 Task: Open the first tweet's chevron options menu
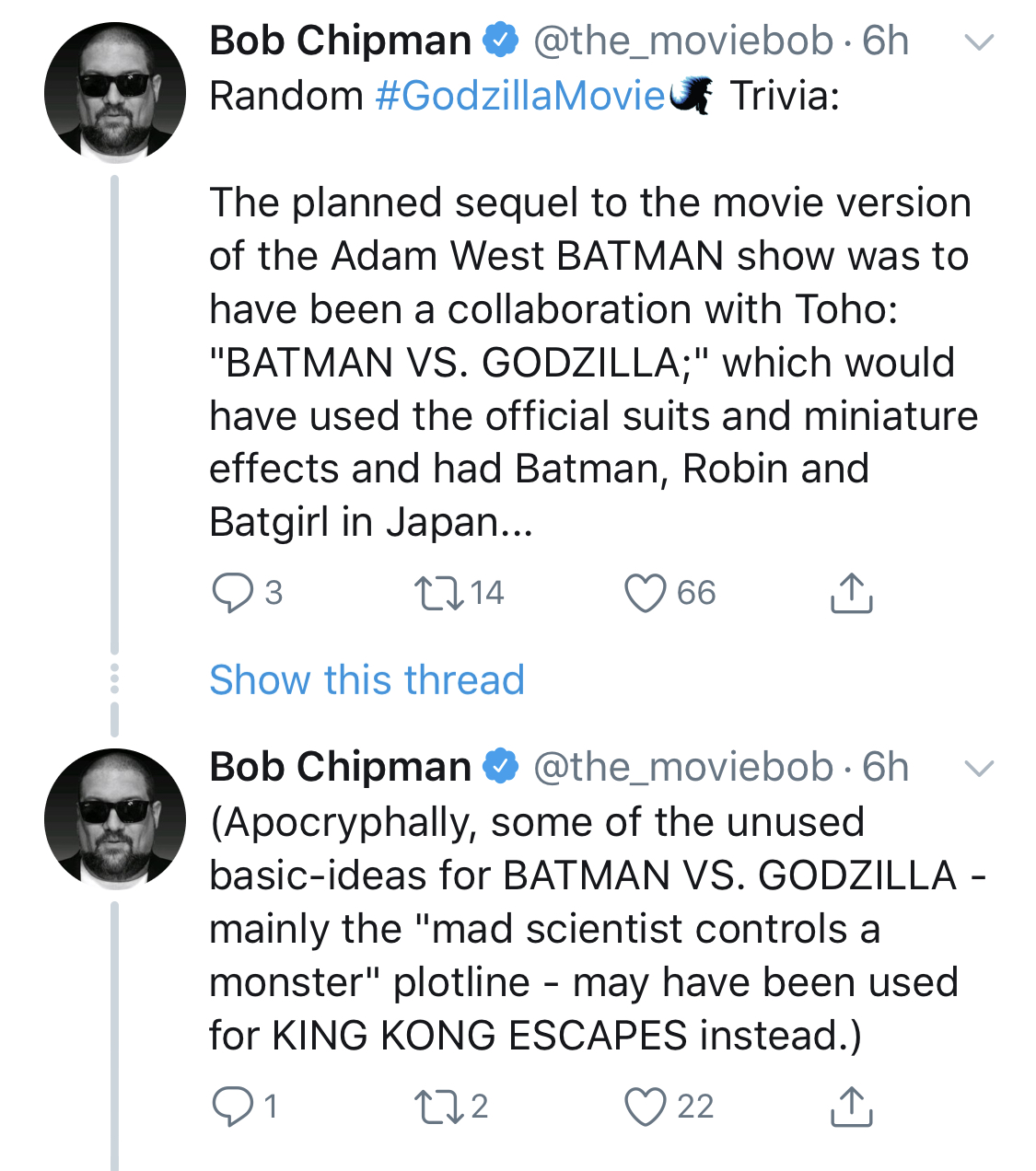coord(978,42)
